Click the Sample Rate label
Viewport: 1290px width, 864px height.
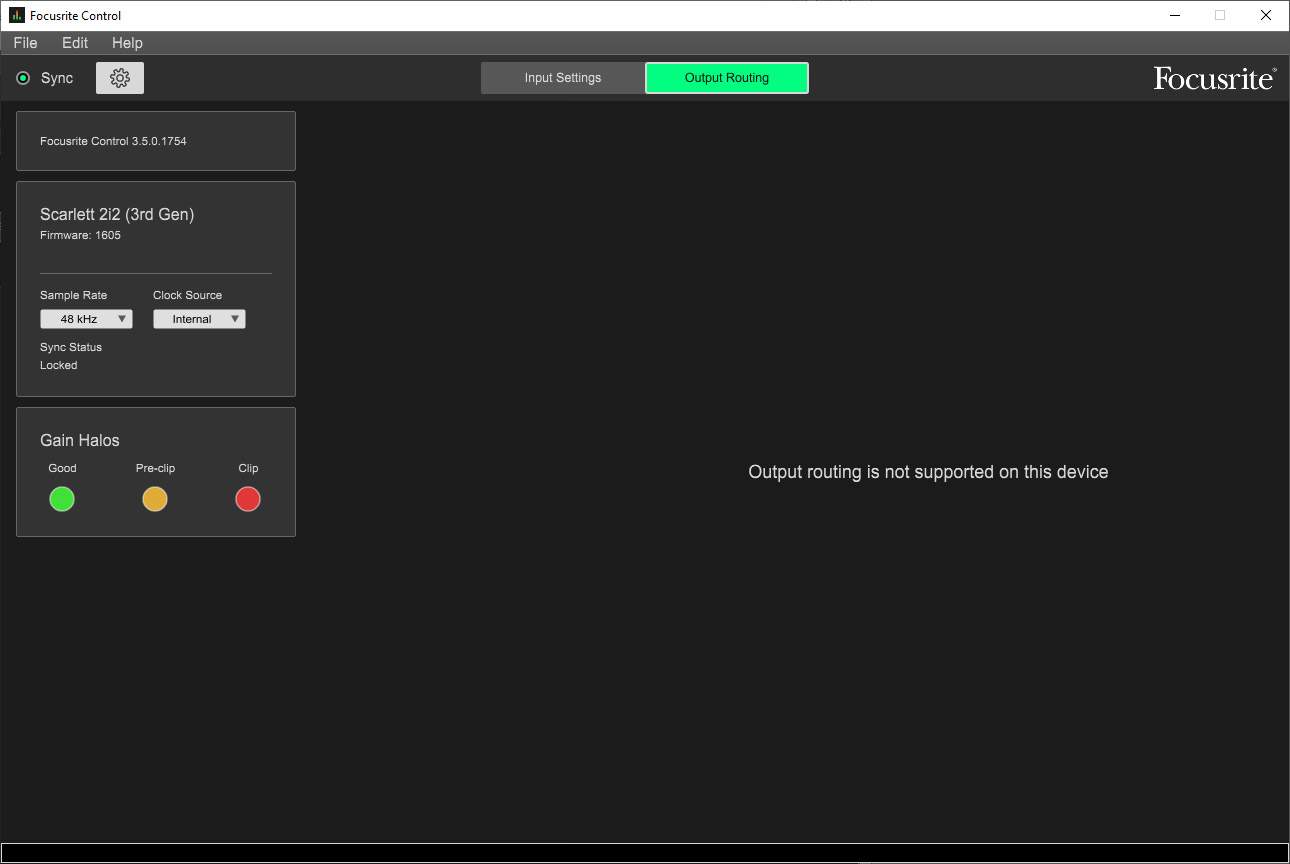pyautogui.click(x=73, y=295)
